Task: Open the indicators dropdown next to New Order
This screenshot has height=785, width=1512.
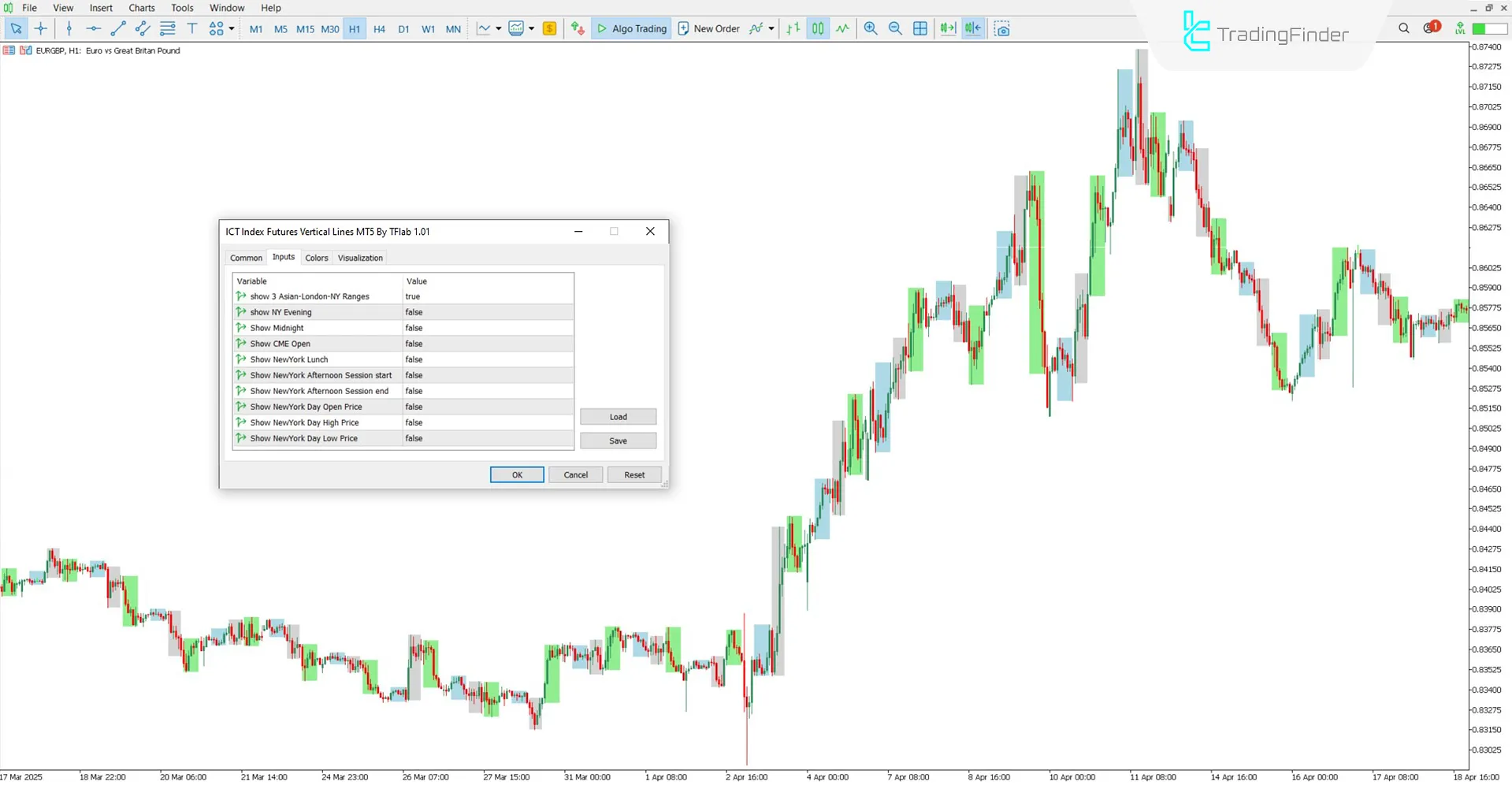Action: 770,28
